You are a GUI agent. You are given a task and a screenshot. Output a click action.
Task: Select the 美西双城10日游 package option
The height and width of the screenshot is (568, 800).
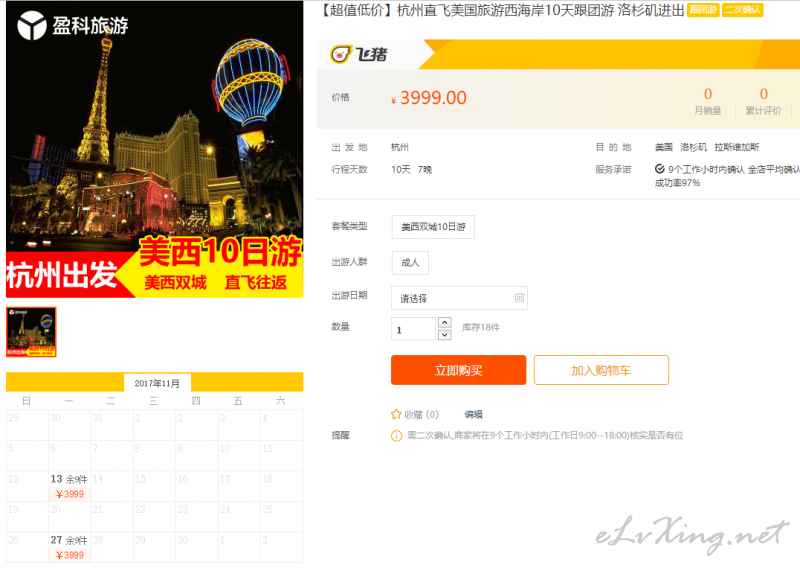point(433,227)
